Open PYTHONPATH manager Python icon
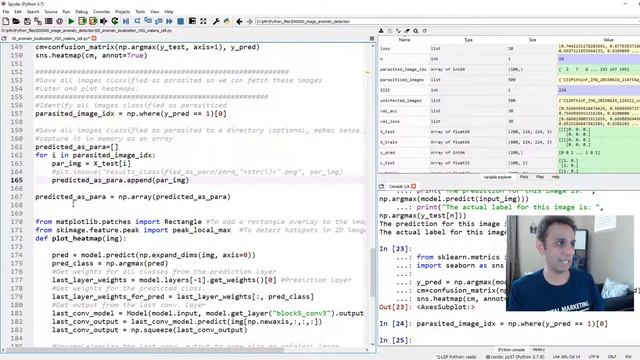The image size is (640, 360). coord(227,21)
